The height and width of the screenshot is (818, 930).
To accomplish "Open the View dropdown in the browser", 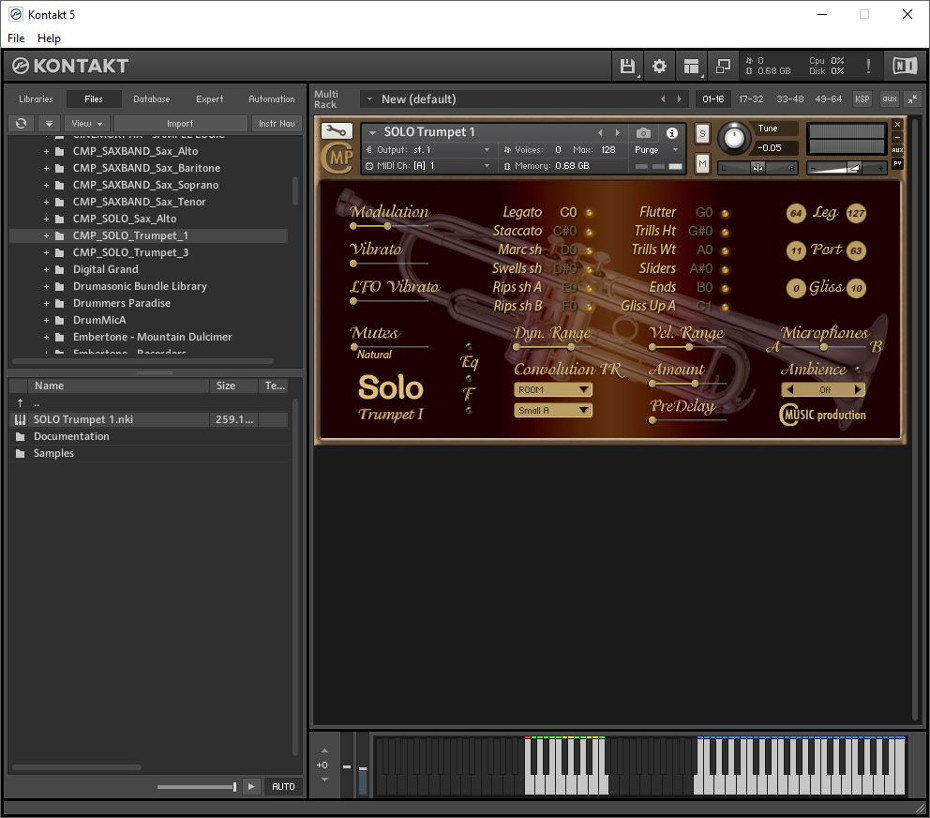I will pos(87,123).
